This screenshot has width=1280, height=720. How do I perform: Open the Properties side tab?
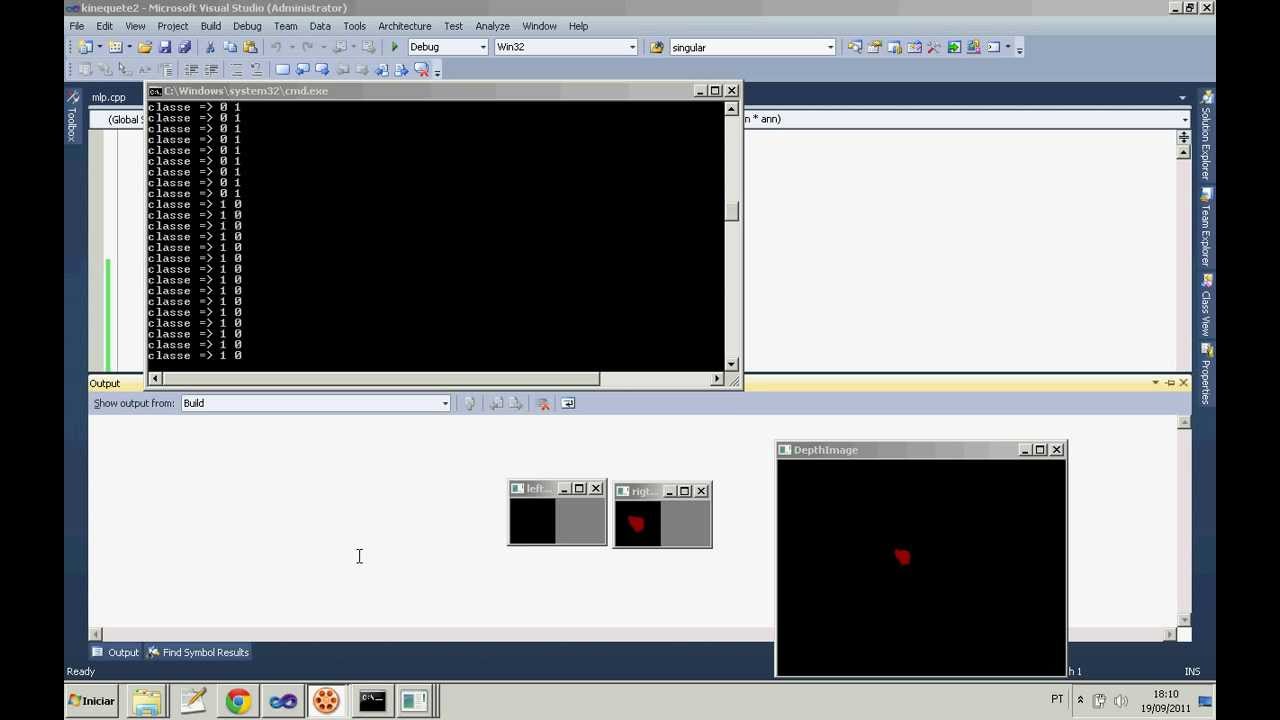[1206, 375]
